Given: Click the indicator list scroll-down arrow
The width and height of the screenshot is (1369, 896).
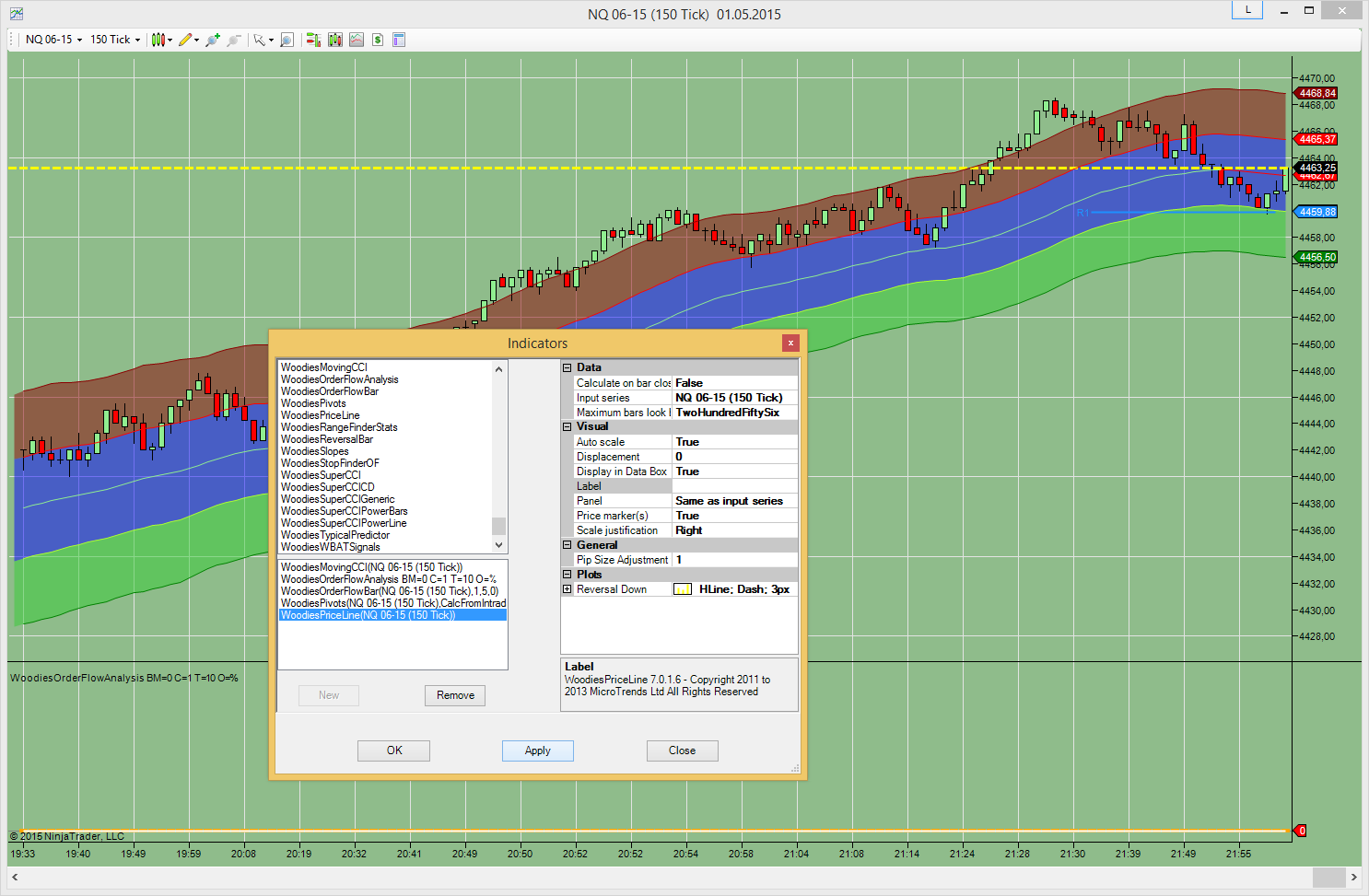Looking at the screenshot, I should point(499,546).
